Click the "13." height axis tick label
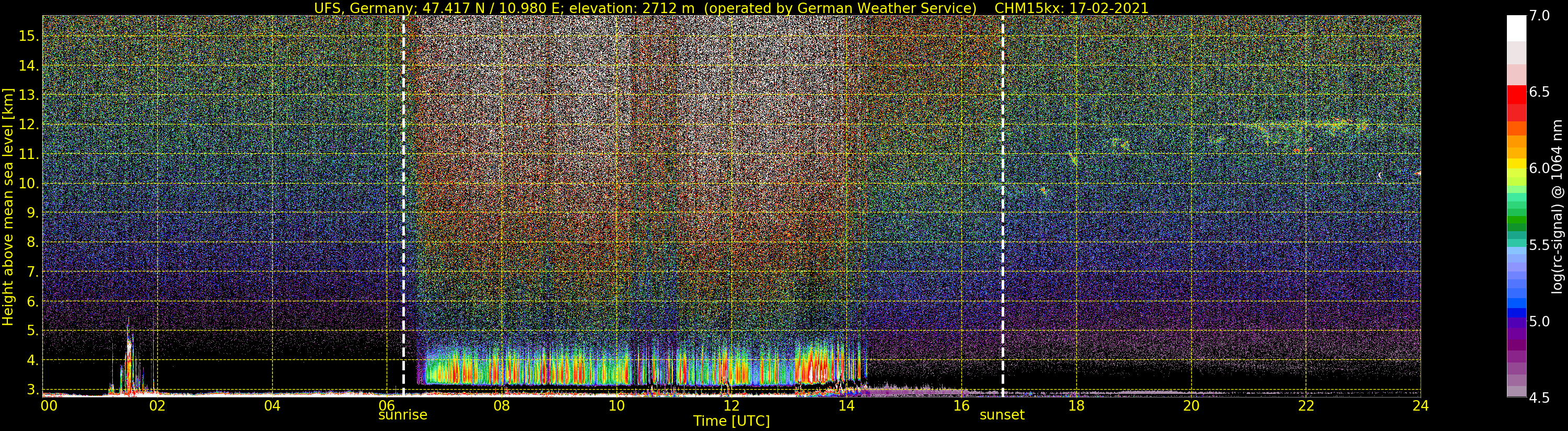Viewport: 1568px width, 431px height. (28, 95)
